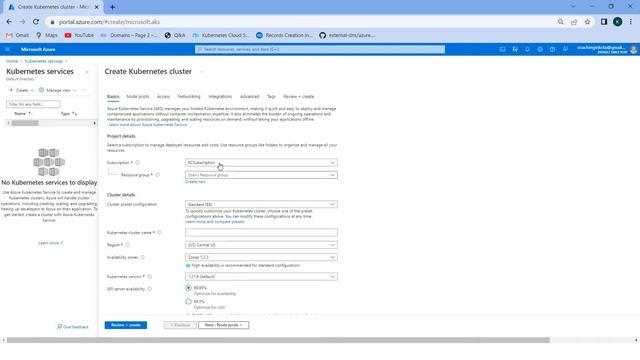Open the Kubernetes version dropdown
This screenshot has height=360, width=640.
point(261,276)
